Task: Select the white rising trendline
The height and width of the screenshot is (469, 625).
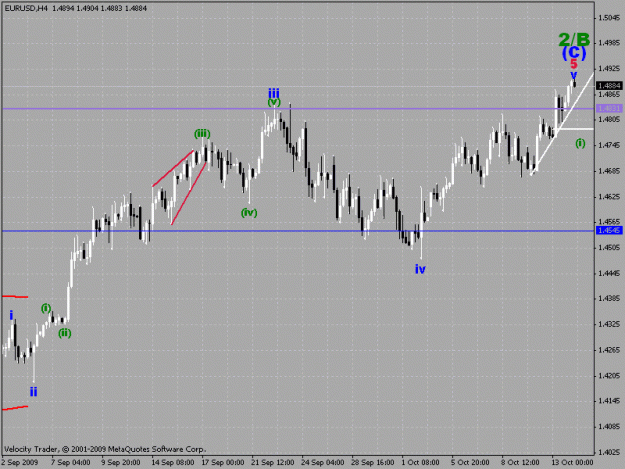Action: (x=563, y=124)
